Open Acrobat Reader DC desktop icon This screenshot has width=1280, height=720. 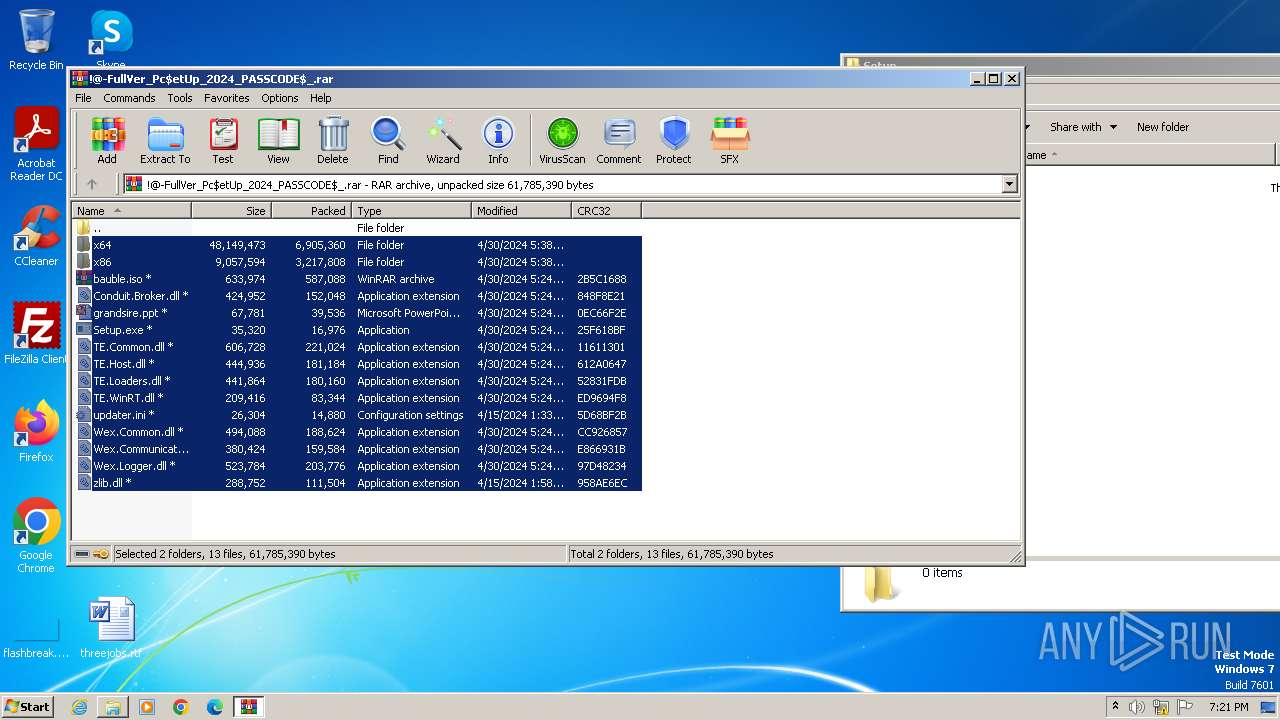pos(36,145)
